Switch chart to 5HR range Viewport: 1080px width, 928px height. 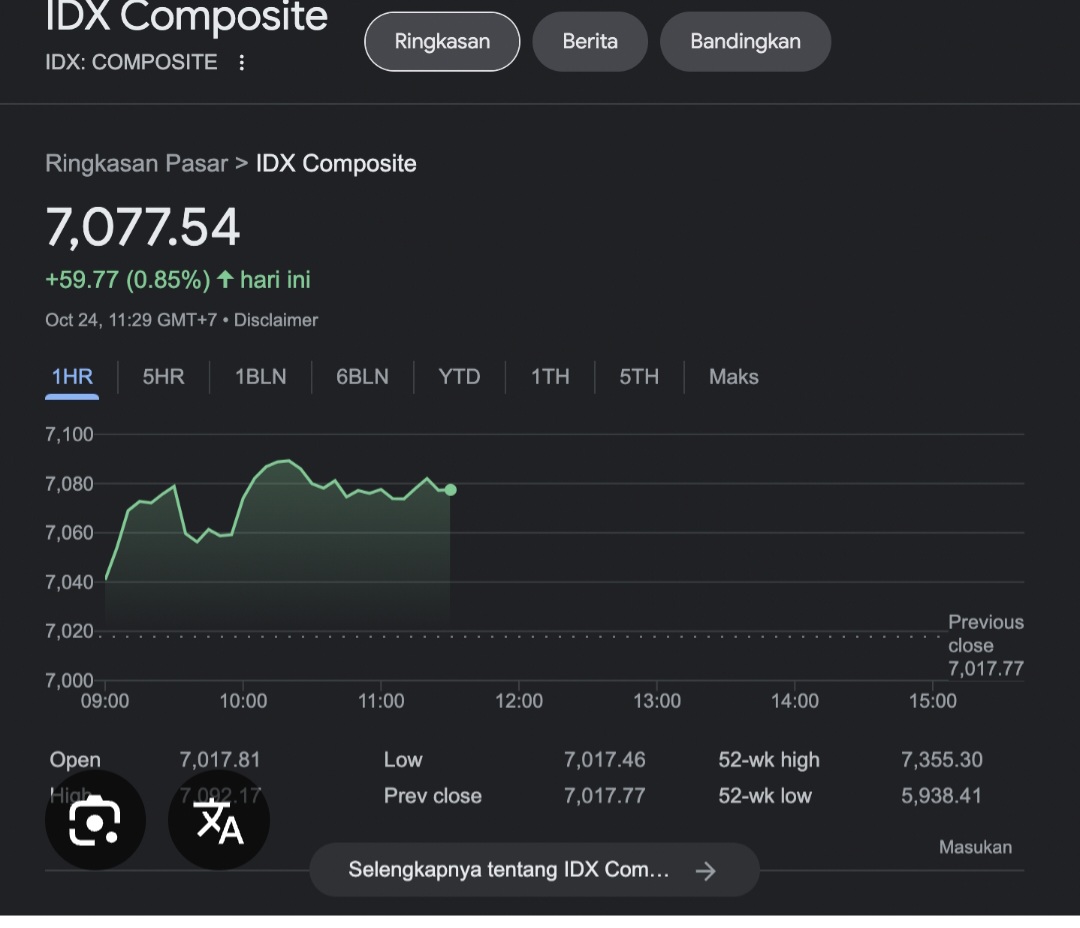coord(163,377)
